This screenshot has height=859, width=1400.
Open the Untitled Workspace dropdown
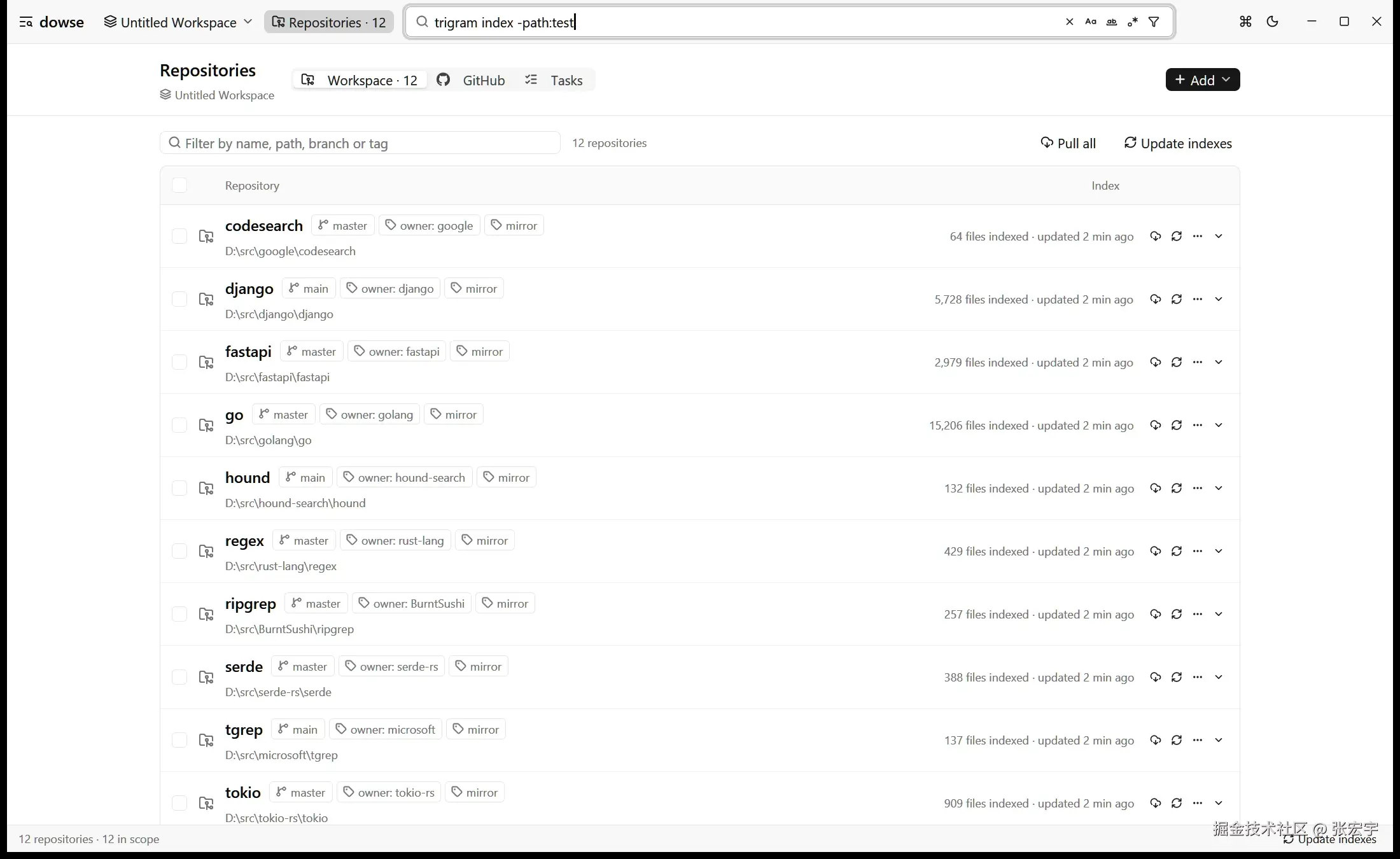tap(178, 22)
